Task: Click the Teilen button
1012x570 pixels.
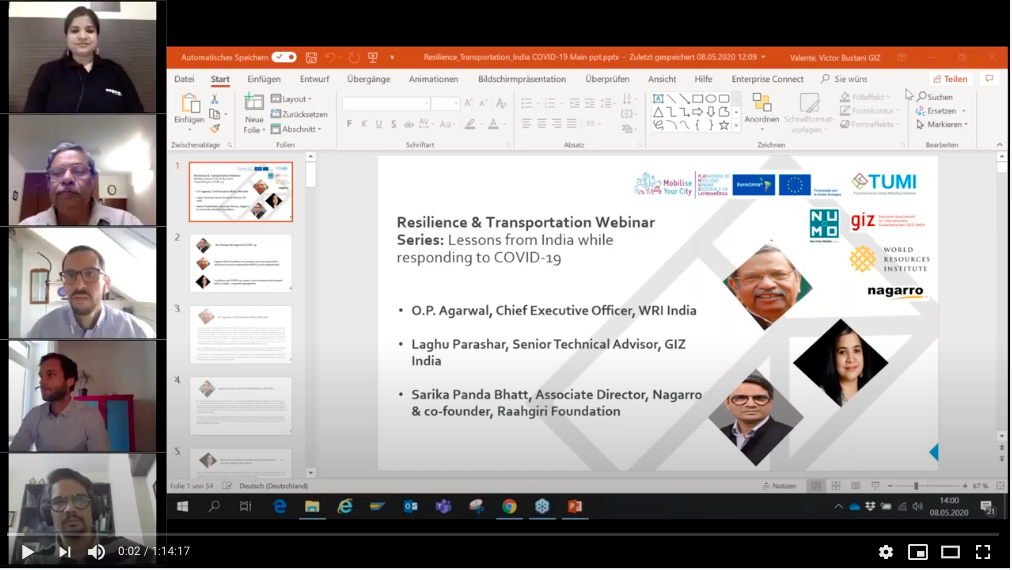Action: click(x=951, y=79)
